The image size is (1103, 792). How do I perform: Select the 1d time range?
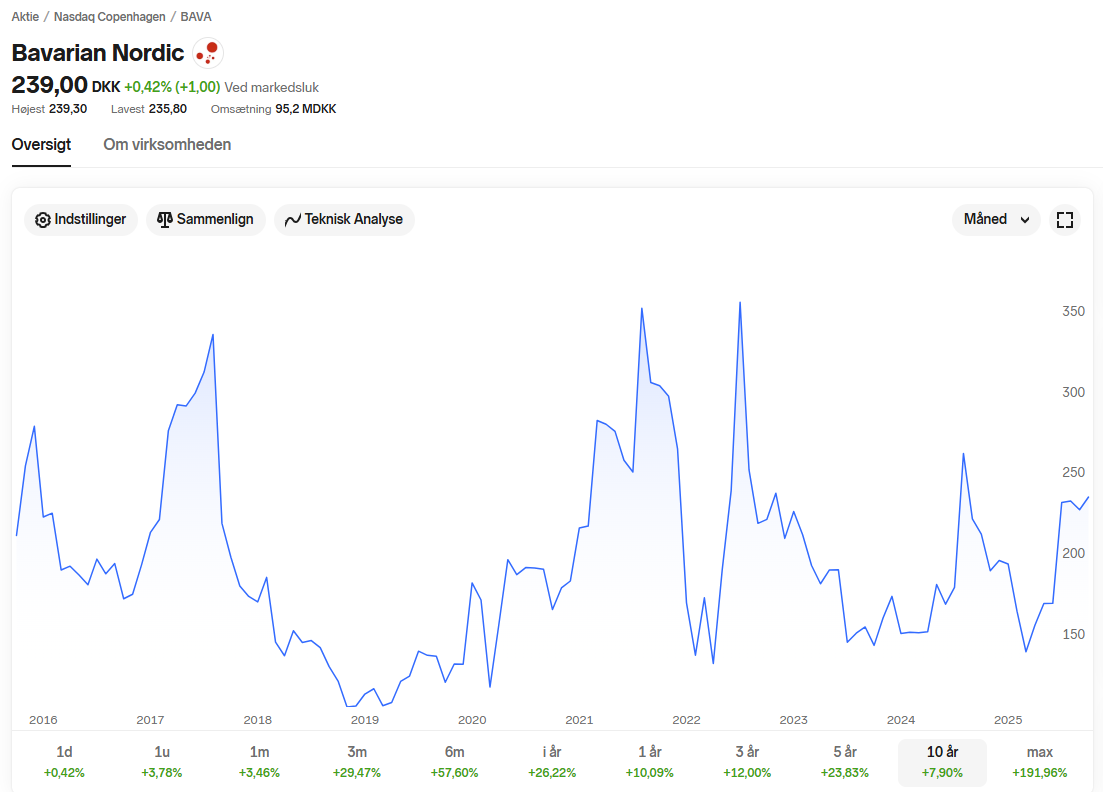pyautogui.click(x=64, y=762)
